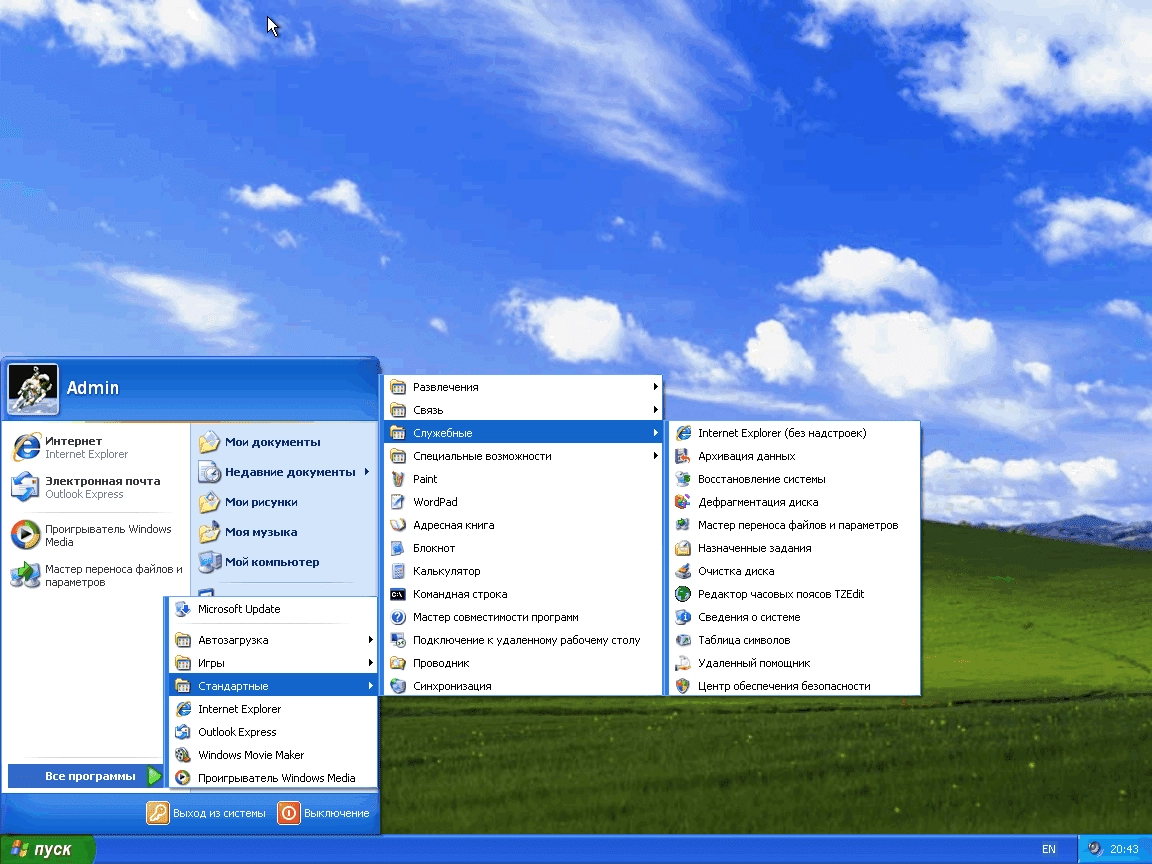Launch Очистка диска icon
Image resolution: width=1152 pixels, height=864 pixels.
coord(683,571)
